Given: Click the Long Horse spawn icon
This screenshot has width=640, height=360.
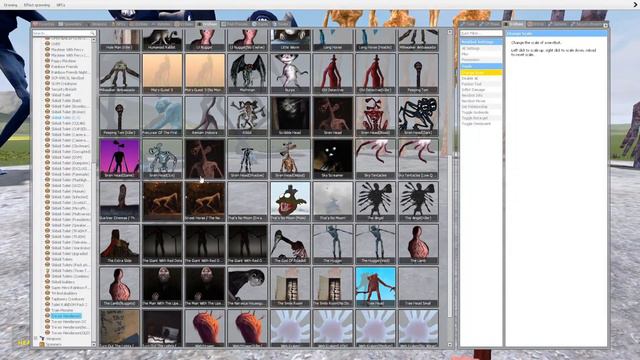Looking at the screenshot, I should tap(333, 40).
